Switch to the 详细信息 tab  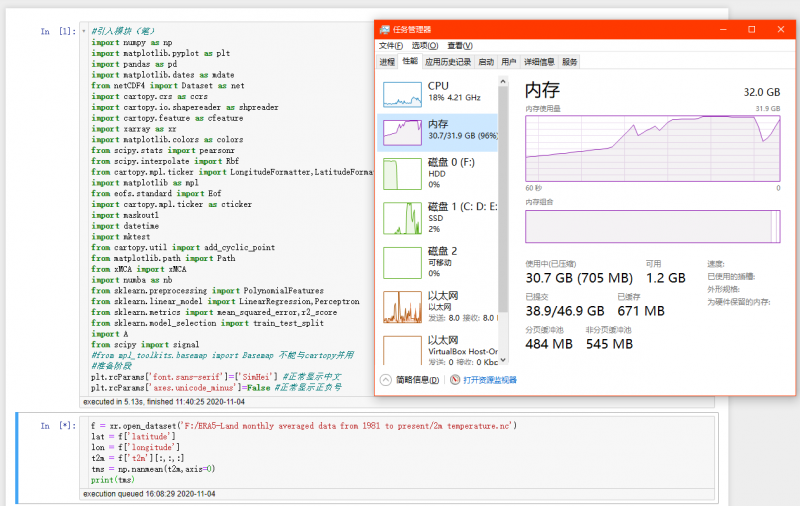pos(539,62)
